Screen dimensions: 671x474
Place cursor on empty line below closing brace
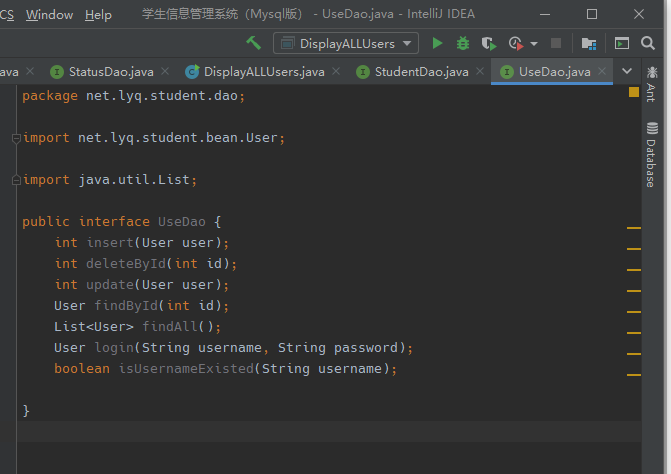329,432
